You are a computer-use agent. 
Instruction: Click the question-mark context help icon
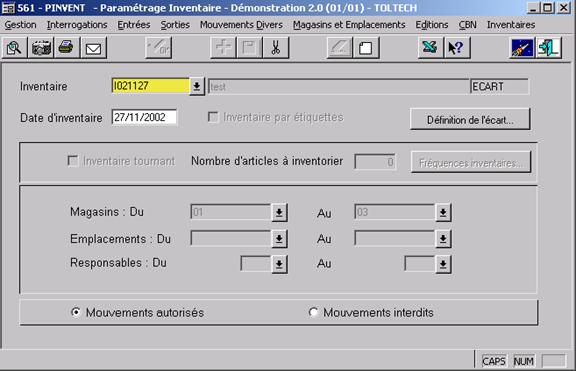click(457, 48)
